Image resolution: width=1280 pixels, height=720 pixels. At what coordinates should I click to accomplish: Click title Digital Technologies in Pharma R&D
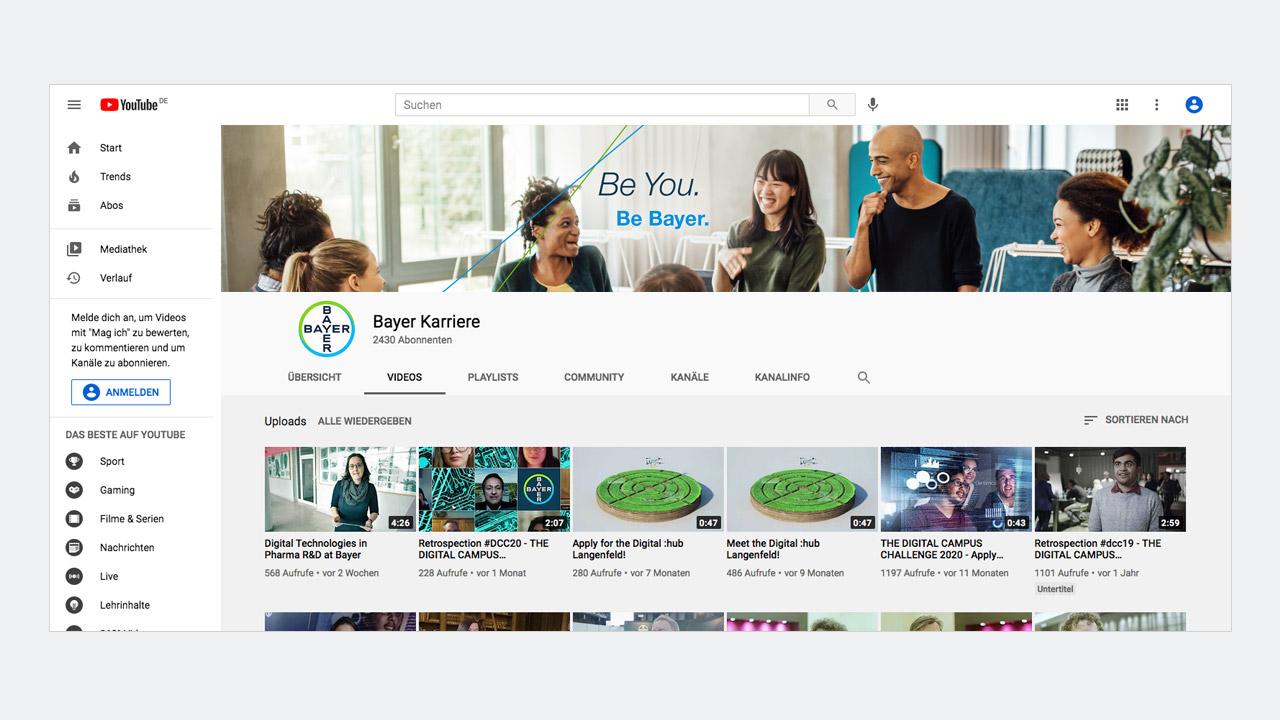316,549
